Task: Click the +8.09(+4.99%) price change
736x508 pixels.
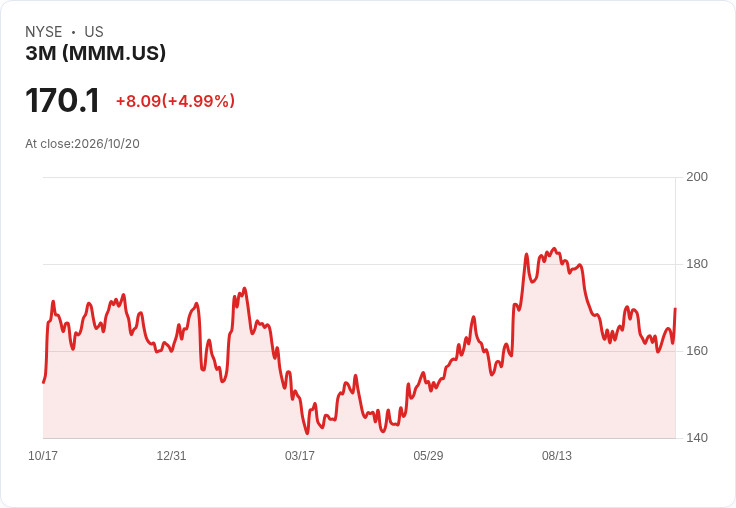Action: 176,101
